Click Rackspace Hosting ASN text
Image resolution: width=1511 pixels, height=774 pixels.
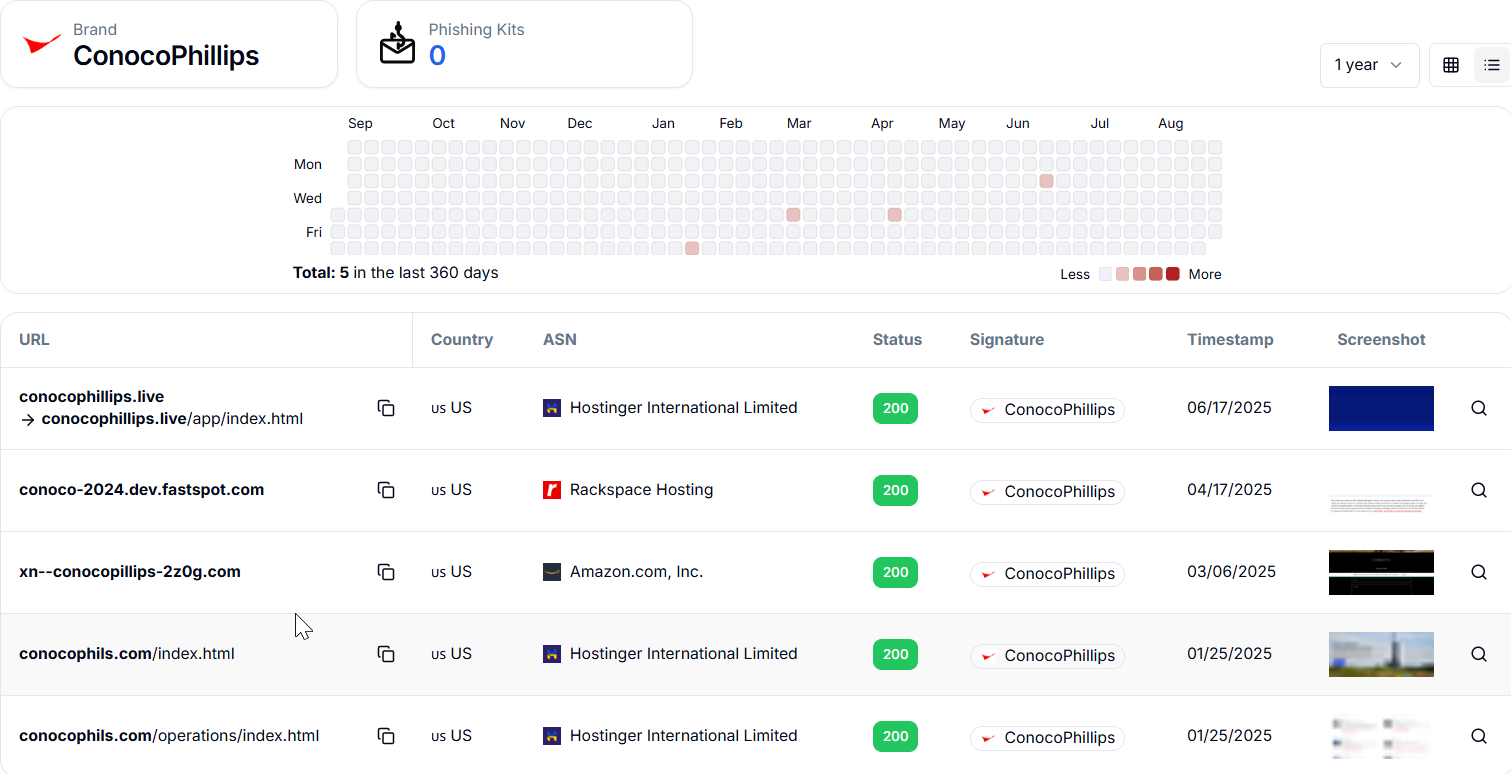[x=641, y=490]
